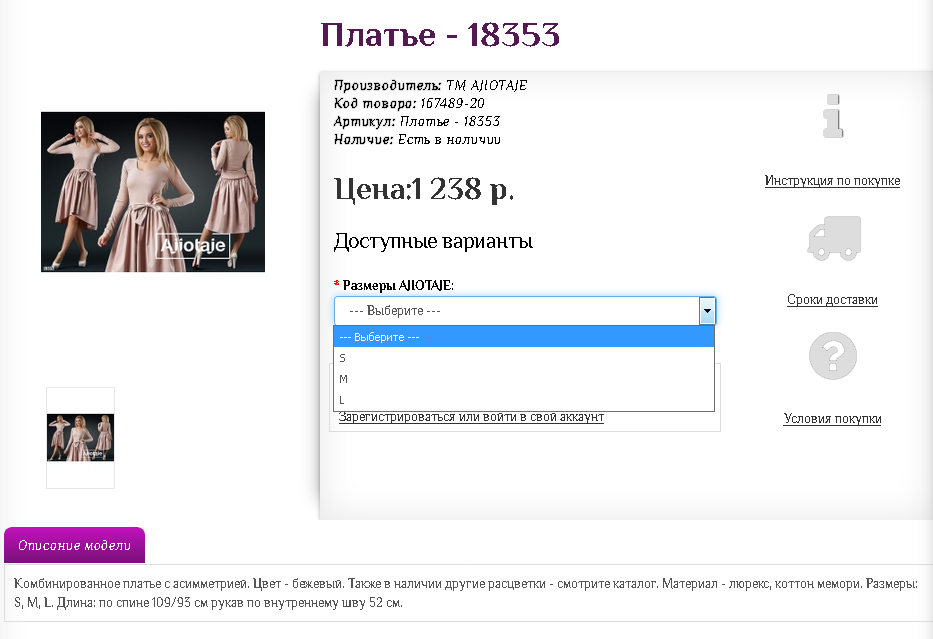Image resolution: width=933 pixels, height=639 pixels.
Task: Choose the highlighted --- Выберите --- option
Action: [x=524, y=337]
